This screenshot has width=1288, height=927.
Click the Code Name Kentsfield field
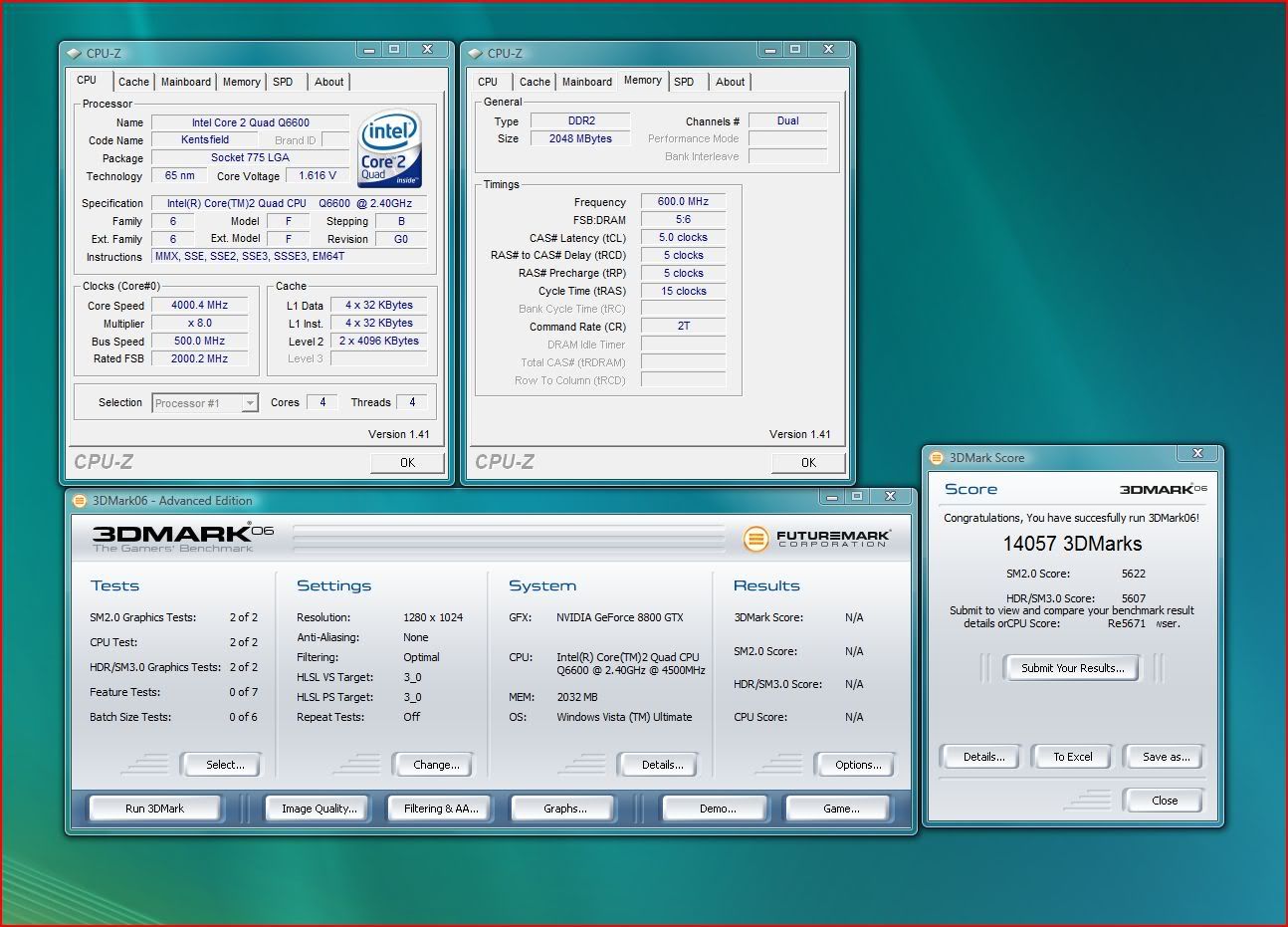[x=205, y=139]
